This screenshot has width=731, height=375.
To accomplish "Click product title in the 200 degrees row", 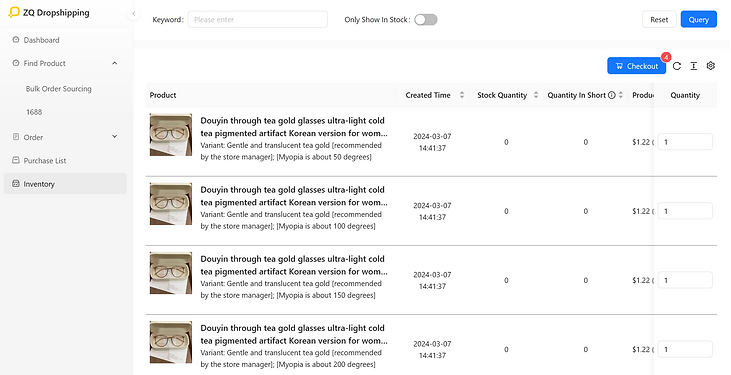I will coord(294,334).
